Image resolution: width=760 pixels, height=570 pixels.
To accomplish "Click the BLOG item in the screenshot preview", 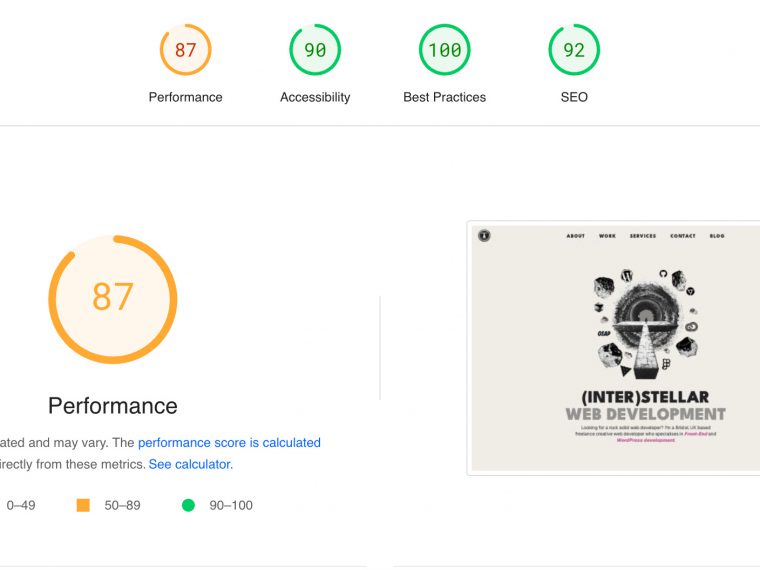I will (717, 236).
